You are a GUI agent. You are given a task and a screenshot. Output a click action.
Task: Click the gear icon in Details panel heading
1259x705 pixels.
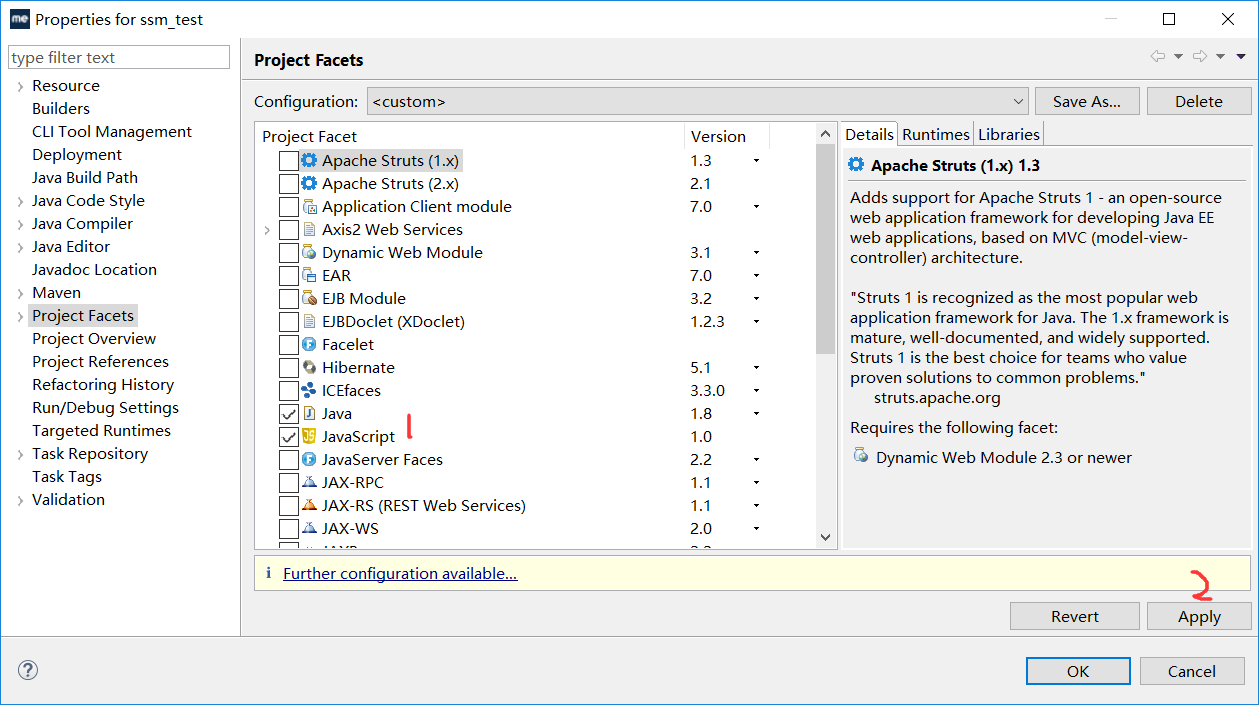(856, 165)
